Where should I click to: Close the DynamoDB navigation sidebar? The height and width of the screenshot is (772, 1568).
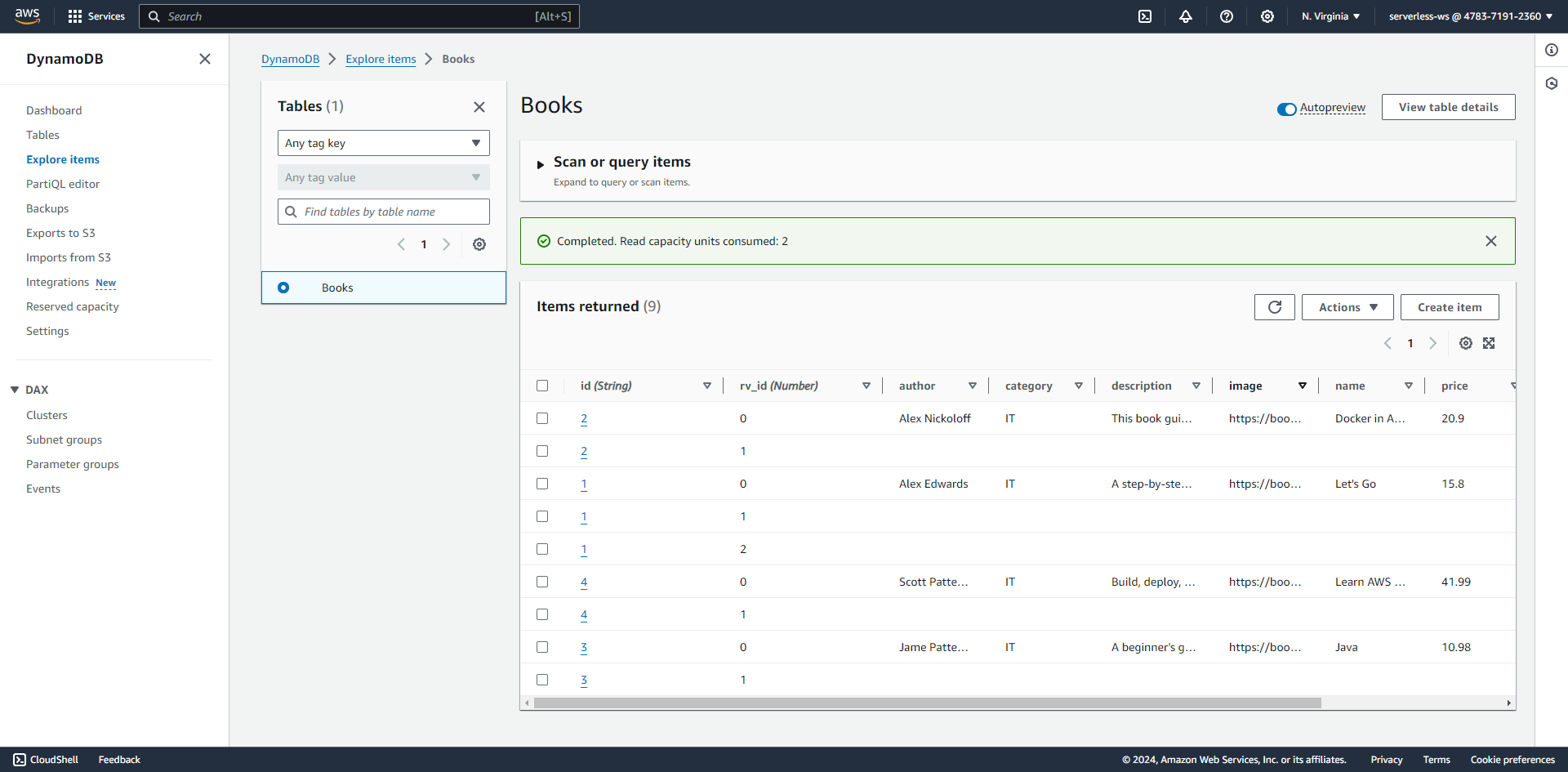coord(205,59)
